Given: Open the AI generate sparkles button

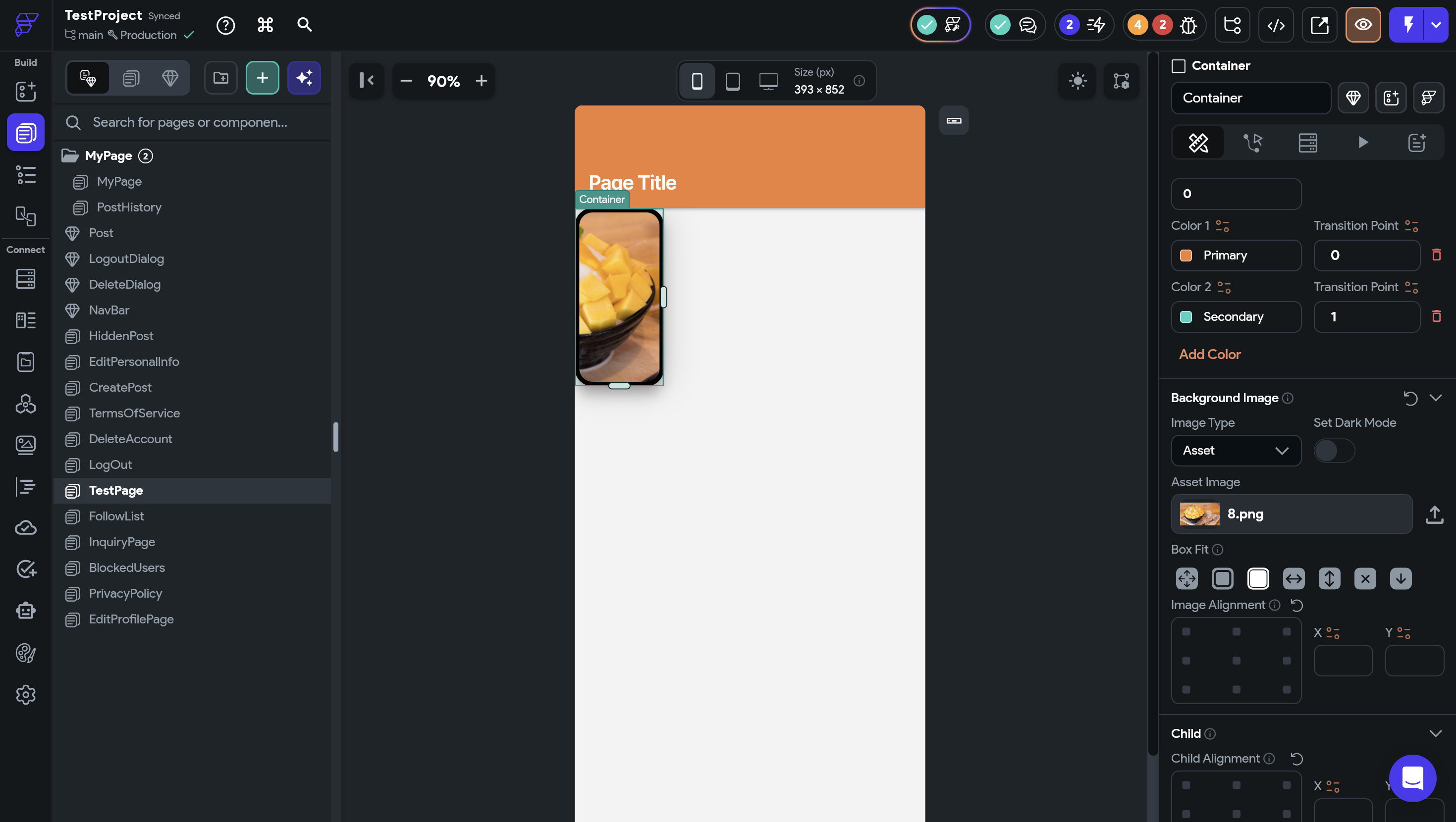Looking at the screenshot, I should pos(304,78).
